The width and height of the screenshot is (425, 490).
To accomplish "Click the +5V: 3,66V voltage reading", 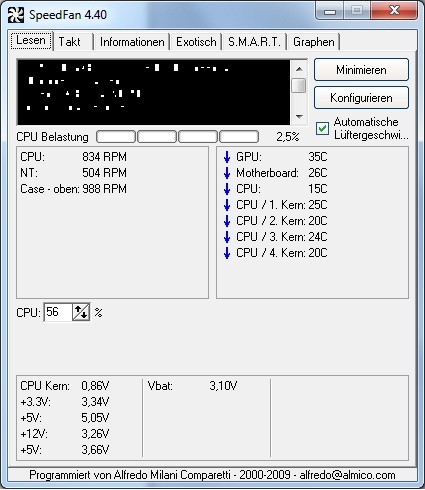I will tap(65, 450).
